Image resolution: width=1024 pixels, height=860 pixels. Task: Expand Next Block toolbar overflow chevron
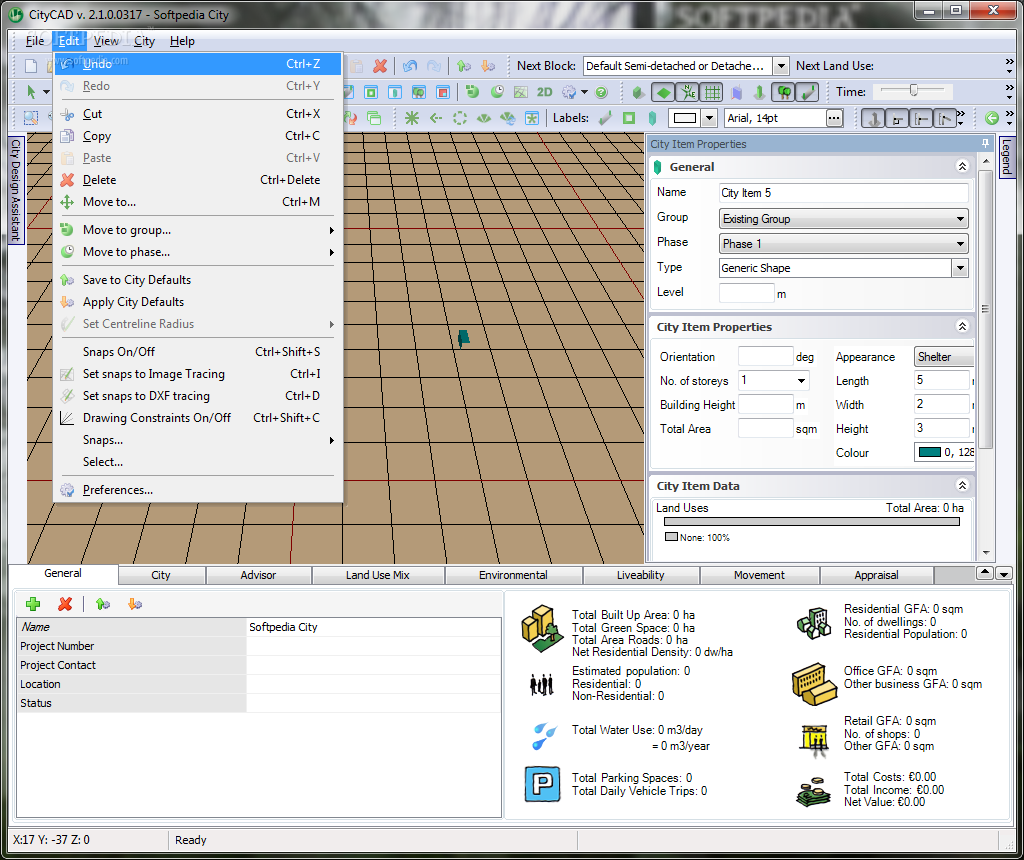[1010, 65]
